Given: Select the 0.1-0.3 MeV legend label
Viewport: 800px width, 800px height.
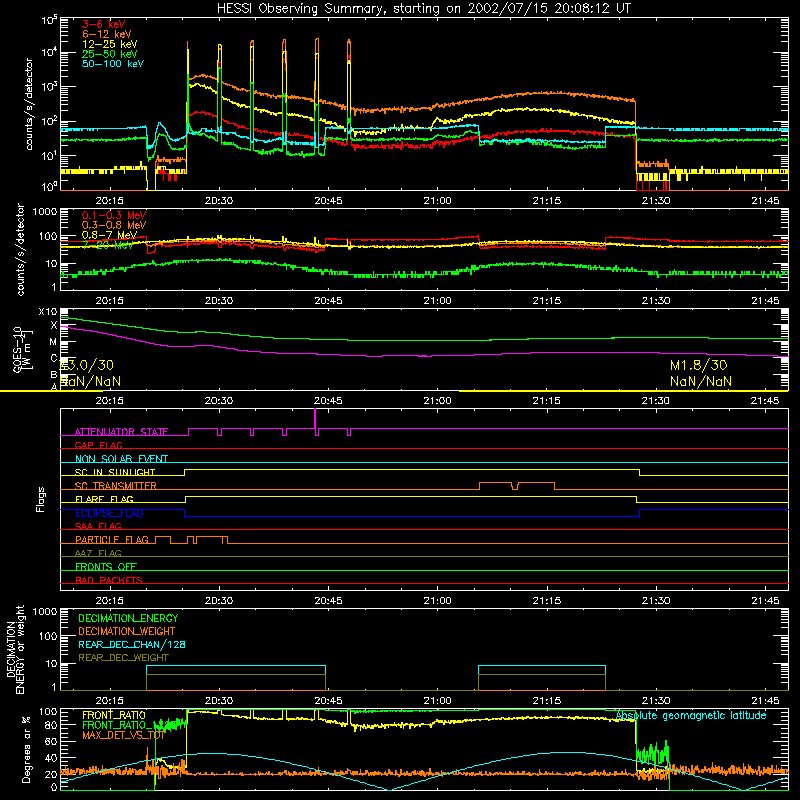Looking at the screenshot, I should pyautogui.click(x=114, y=215).
